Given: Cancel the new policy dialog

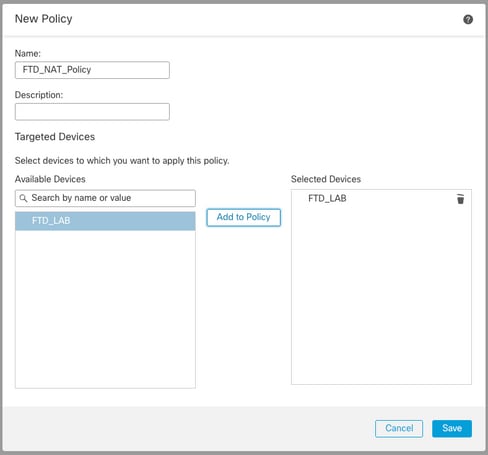Looking at the screenshot, I should tap(399, 428).
